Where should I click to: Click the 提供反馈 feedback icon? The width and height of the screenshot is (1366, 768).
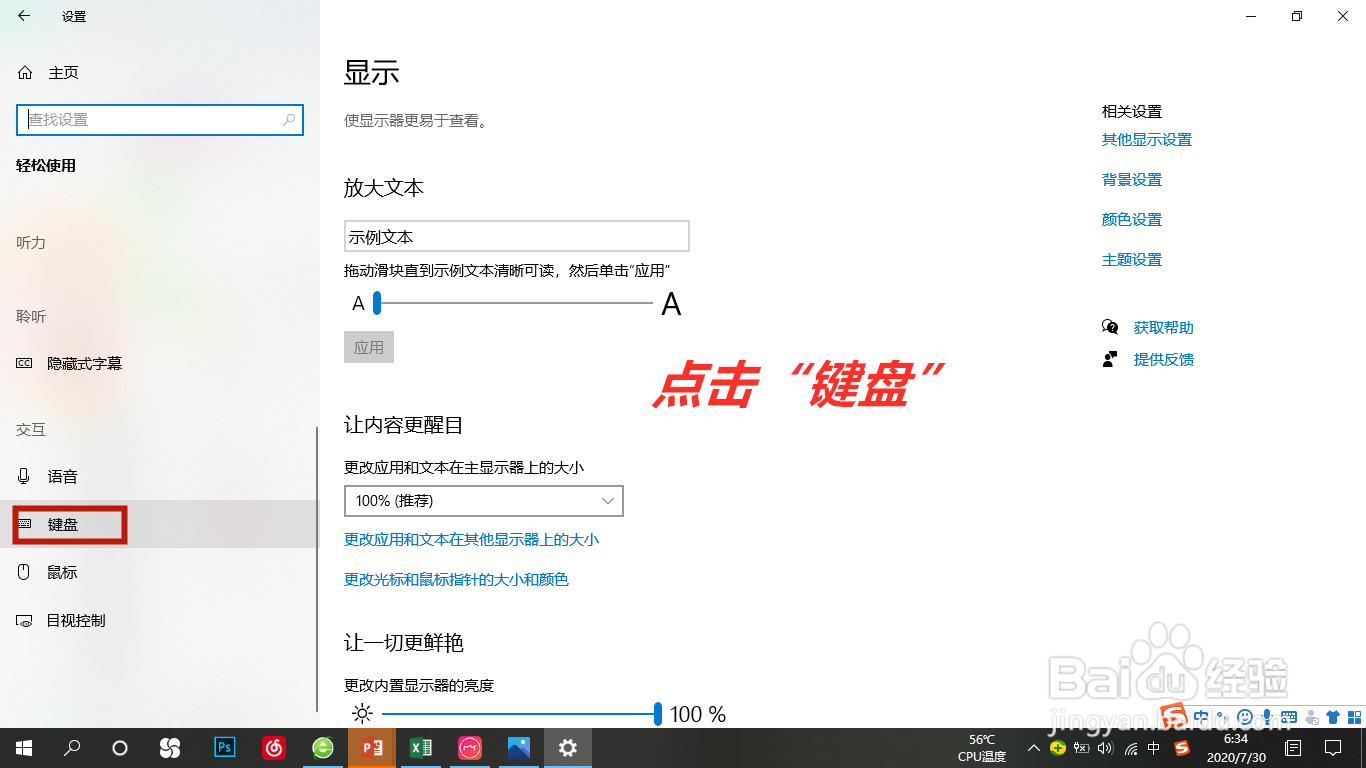click(x=1110, y=359)
